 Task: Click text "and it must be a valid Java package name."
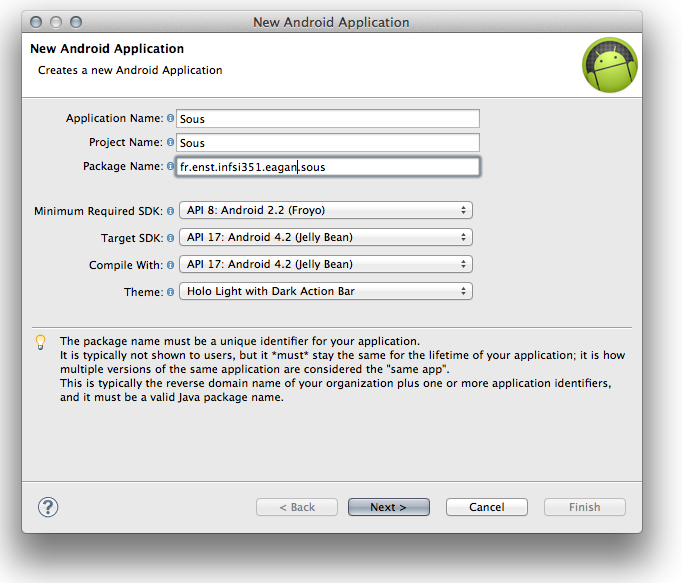(x=172, y=397)
